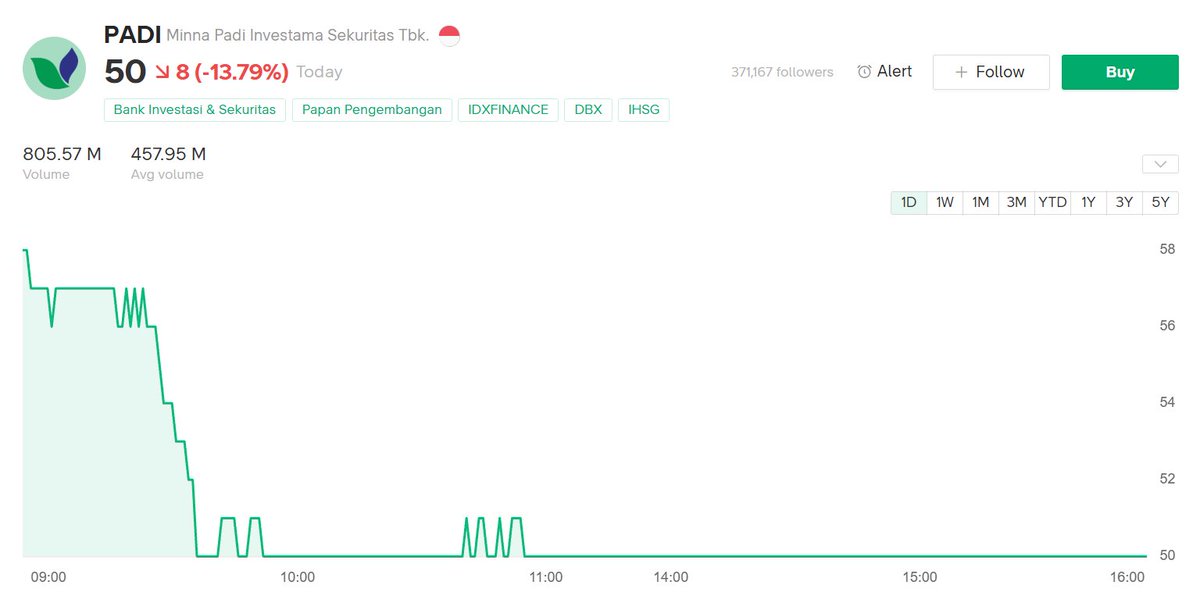Click the 15:00 time axis label

tap(919, 578)
